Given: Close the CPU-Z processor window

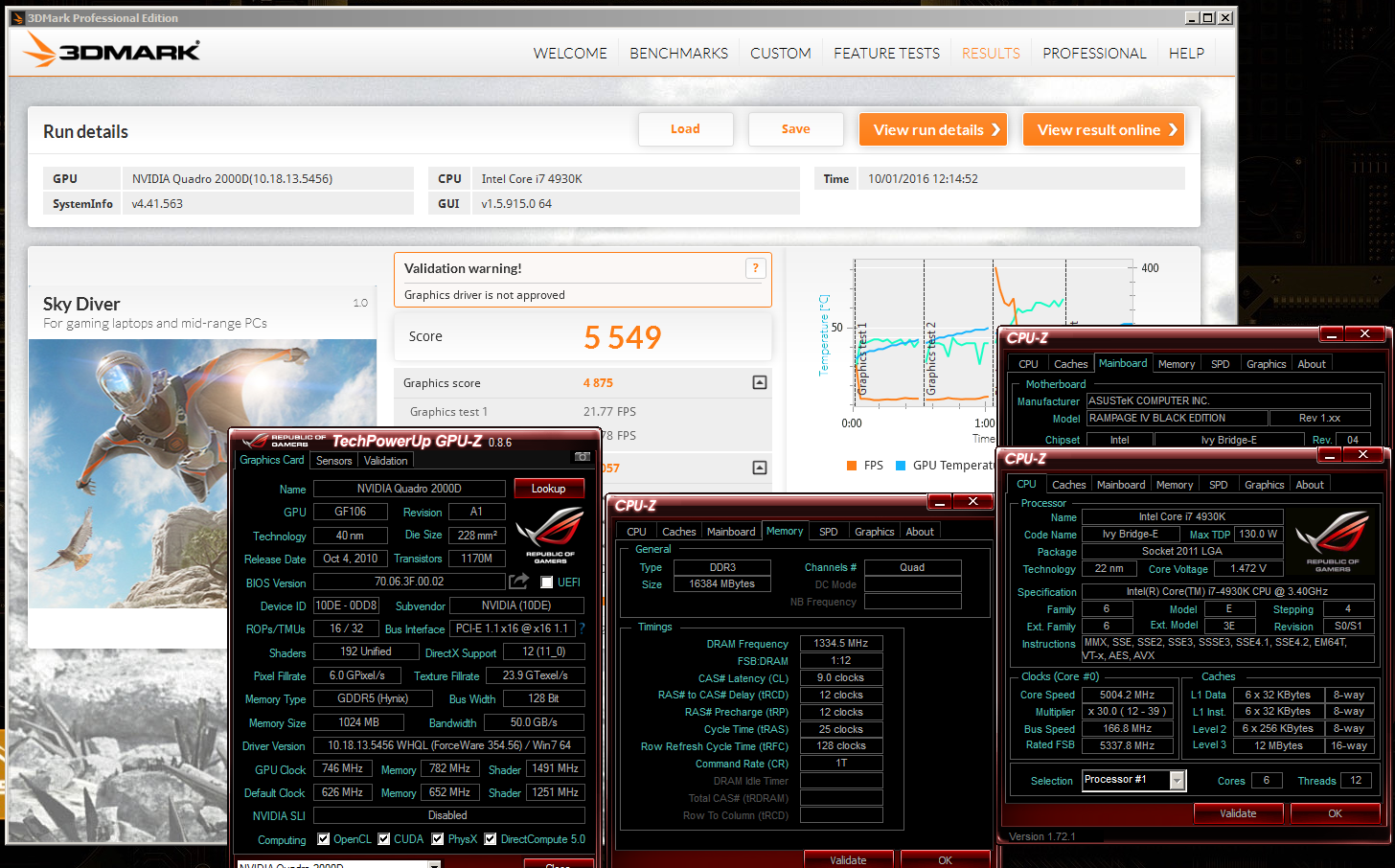Looking at the screenshot, I should 1362,454.
